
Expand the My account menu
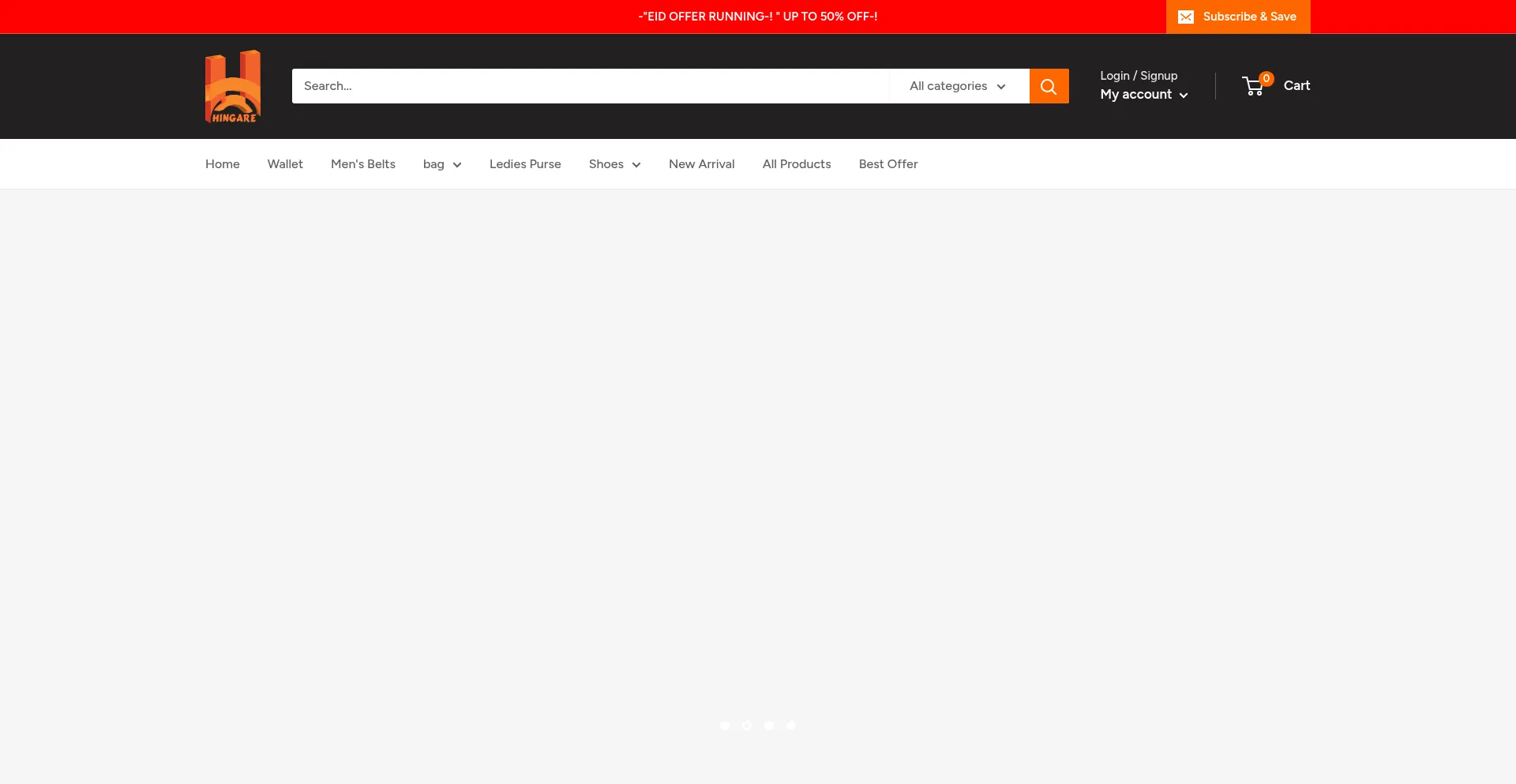coord(1143,95)
